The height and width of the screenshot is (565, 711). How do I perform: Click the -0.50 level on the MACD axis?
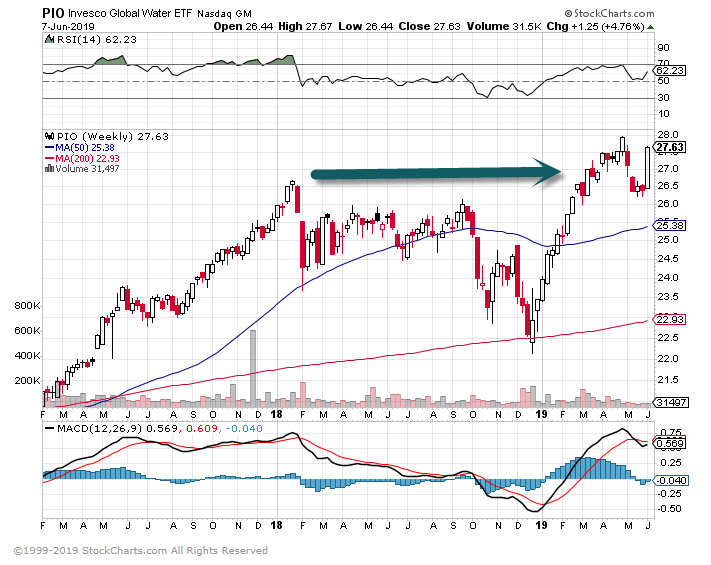pyautogui.click(x=669, y=508)
